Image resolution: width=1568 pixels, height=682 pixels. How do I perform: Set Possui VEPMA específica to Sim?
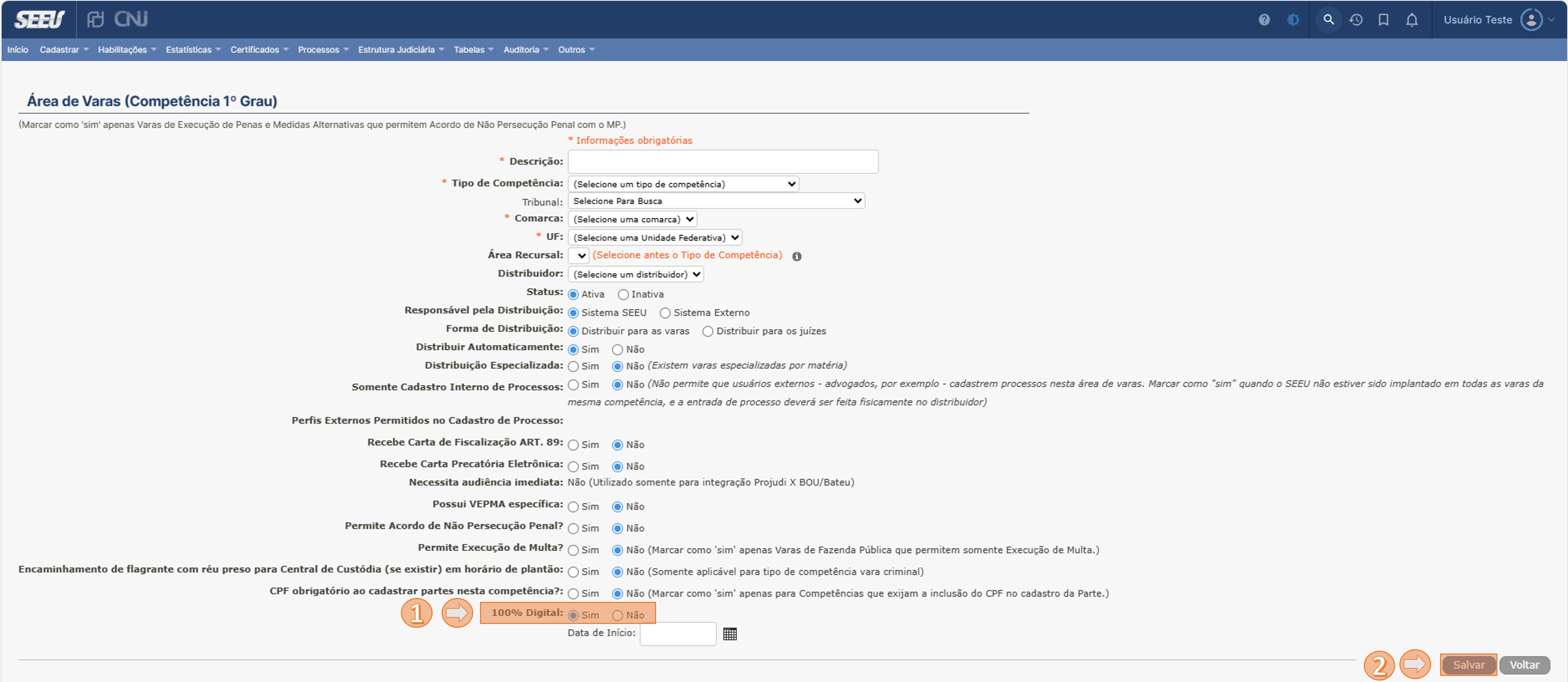(x=573, y=507)
